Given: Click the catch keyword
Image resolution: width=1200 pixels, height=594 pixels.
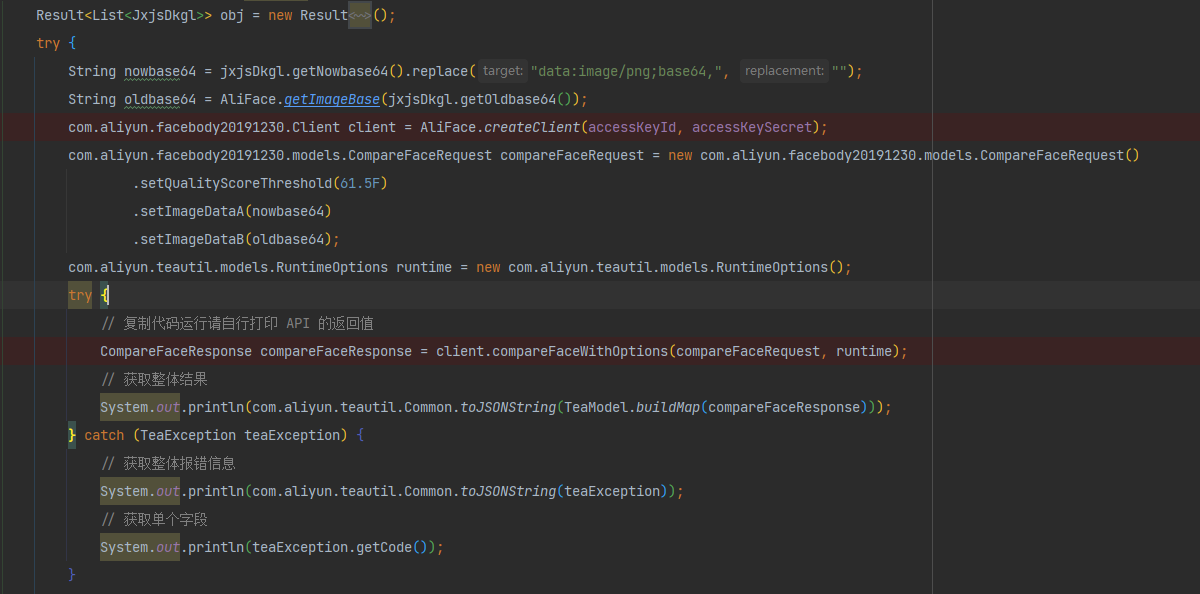Looking at the screenshot, I should (104, 435).
